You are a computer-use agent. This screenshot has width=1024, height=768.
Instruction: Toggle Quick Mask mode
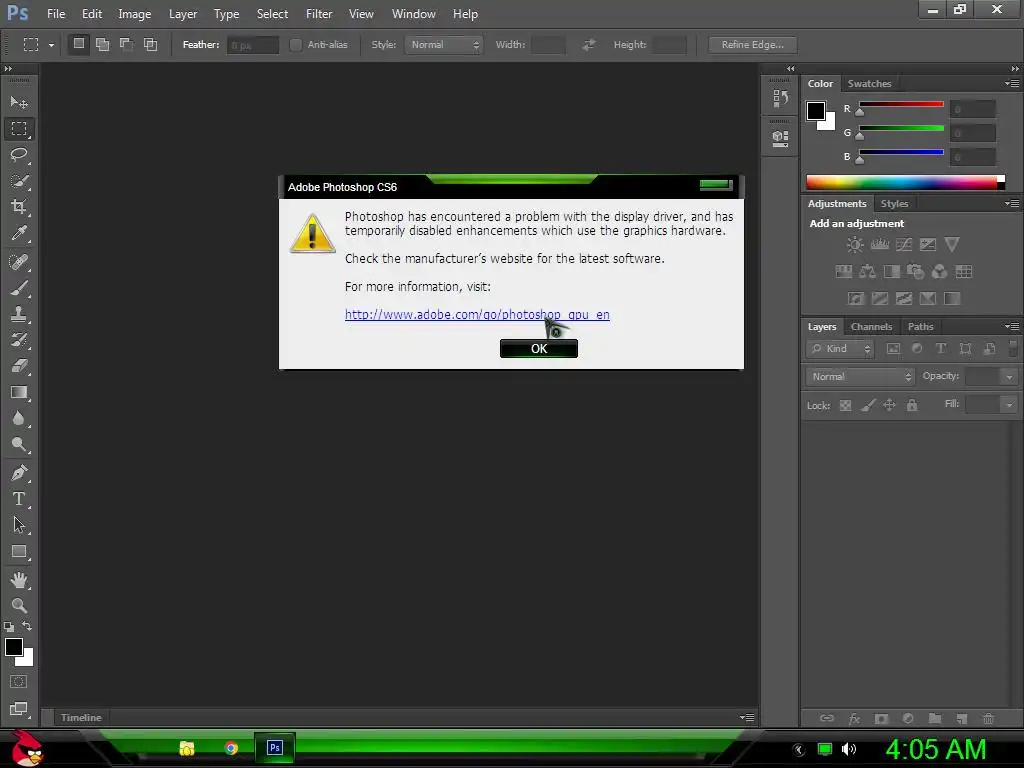tap(18, 682)
